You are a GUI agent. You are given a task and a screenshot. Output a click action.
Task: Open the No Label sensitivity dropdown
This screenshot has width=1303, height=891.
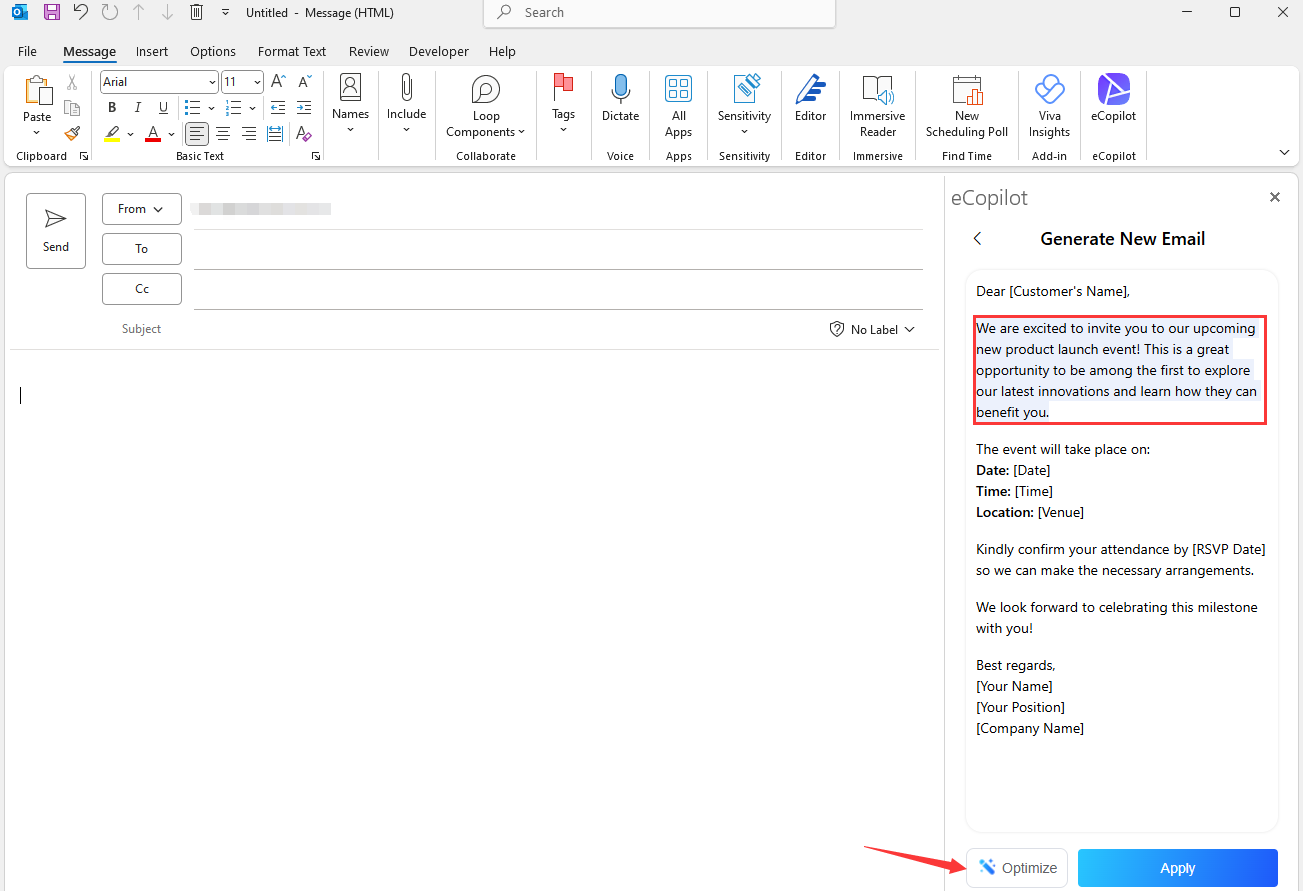871,328
